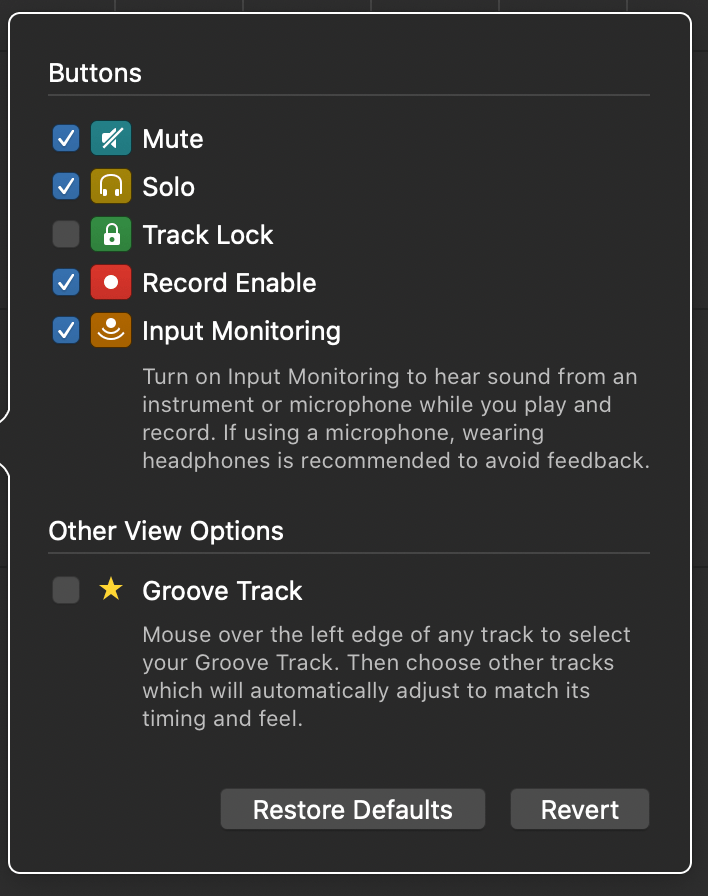Click the Revert button
The image size is (708, 896).
click(x=580, y=809)
